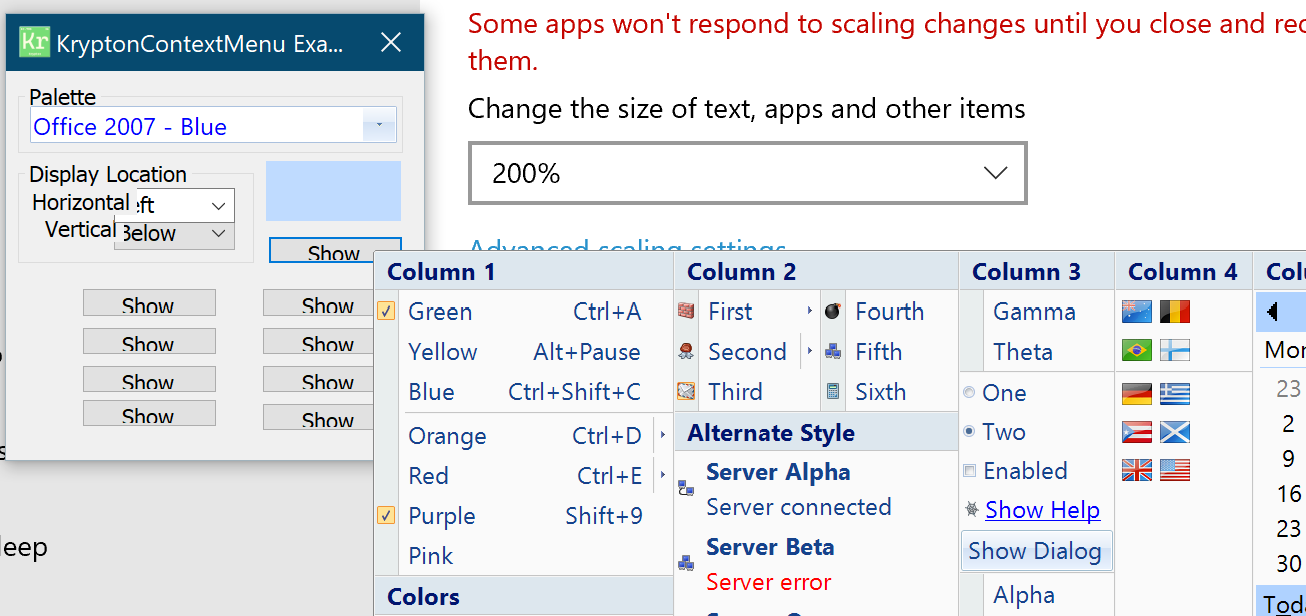Pick the Germany flag image
The image size is (1306, 616).
pos(1137,394)
